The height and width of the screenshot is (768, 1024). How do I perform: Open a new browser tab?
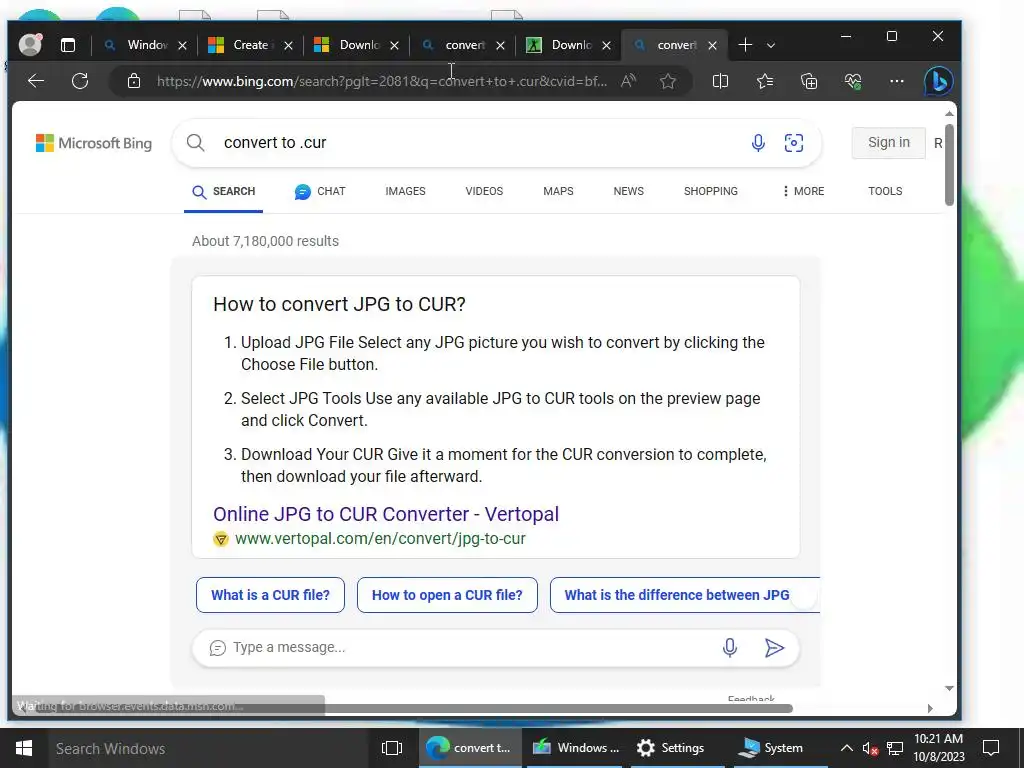point(744,45)
